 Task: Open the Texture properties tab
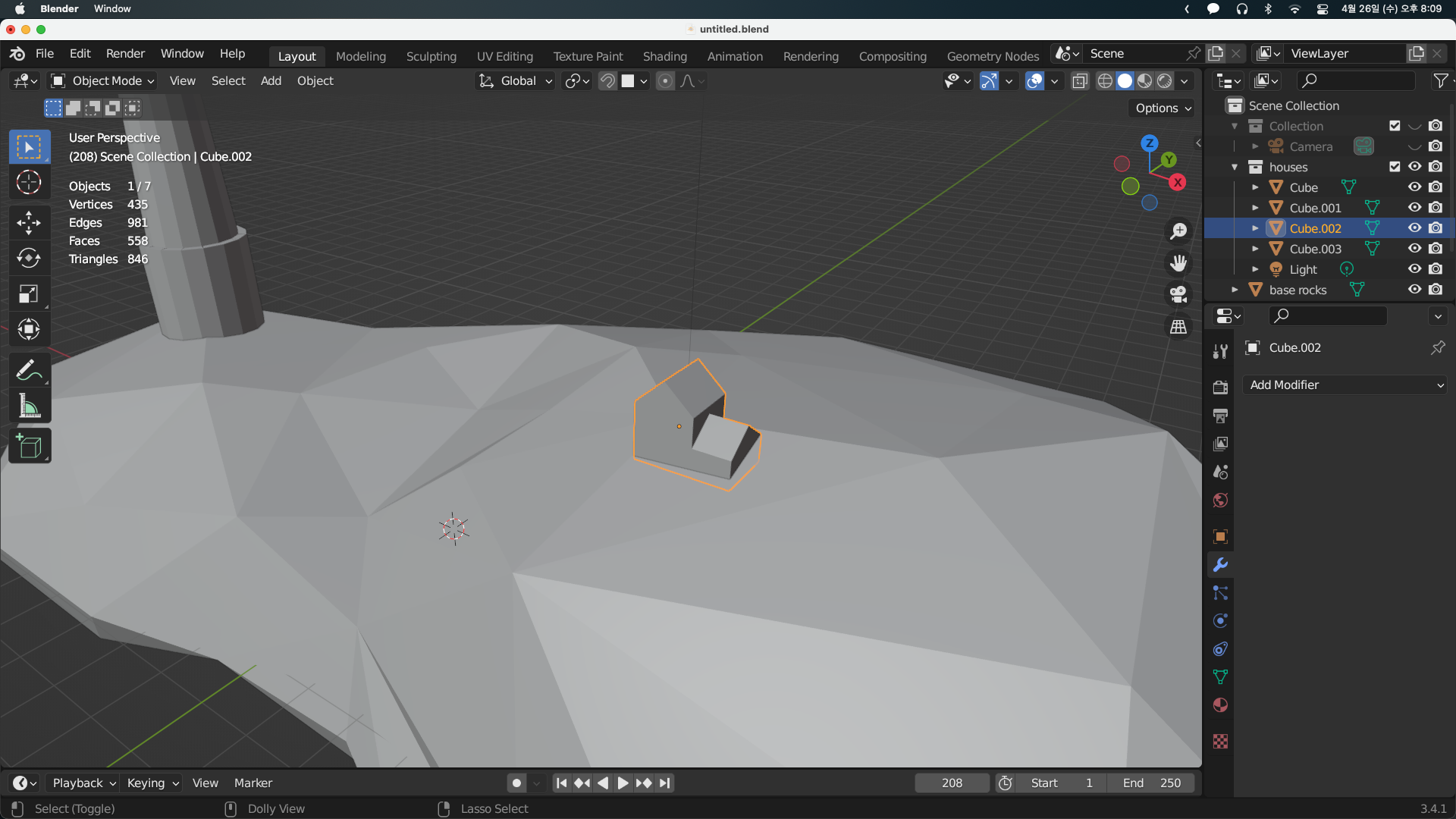pos(1220,742)
